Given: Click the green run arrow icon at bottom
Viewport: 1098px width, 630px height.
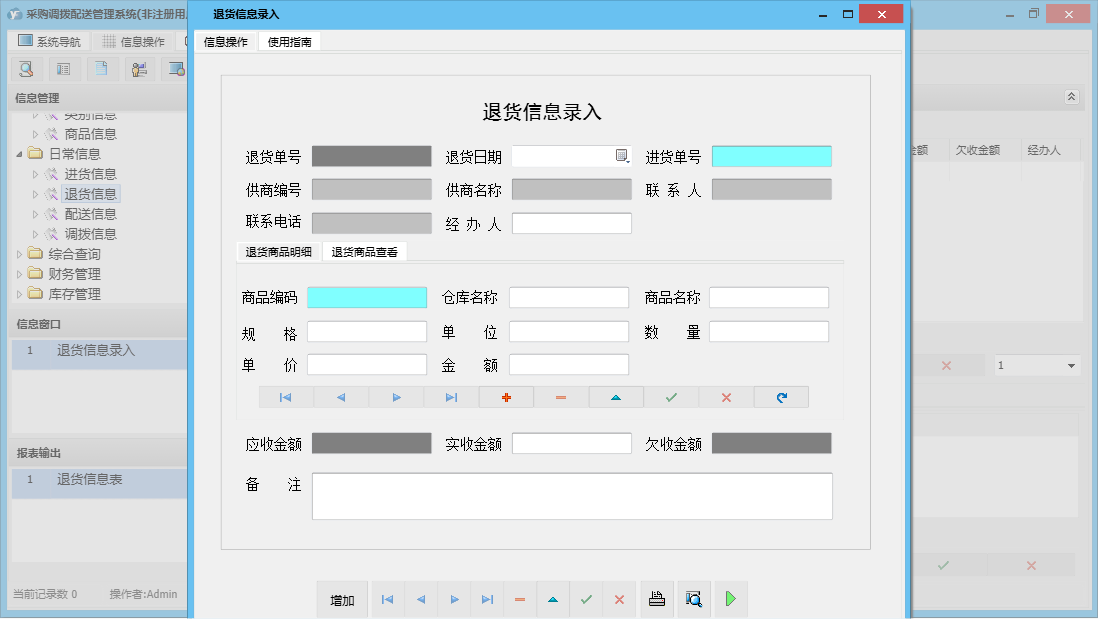Looking at the screenshot, I should tap(730, 598).
